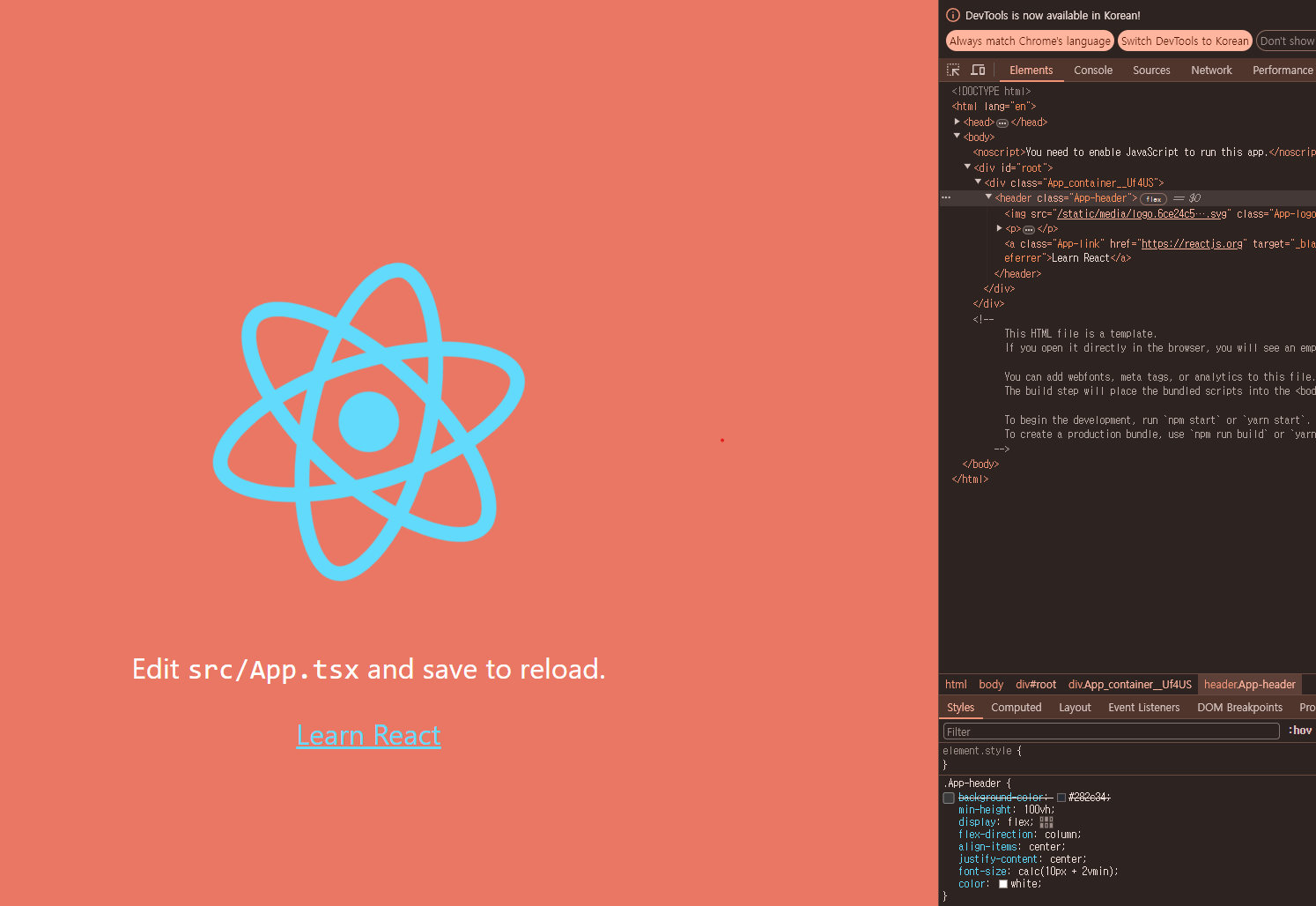Open the logo svg source link
This screenshot has width=1316, height=906.
pyautogui.click(x=1142, y=213)
